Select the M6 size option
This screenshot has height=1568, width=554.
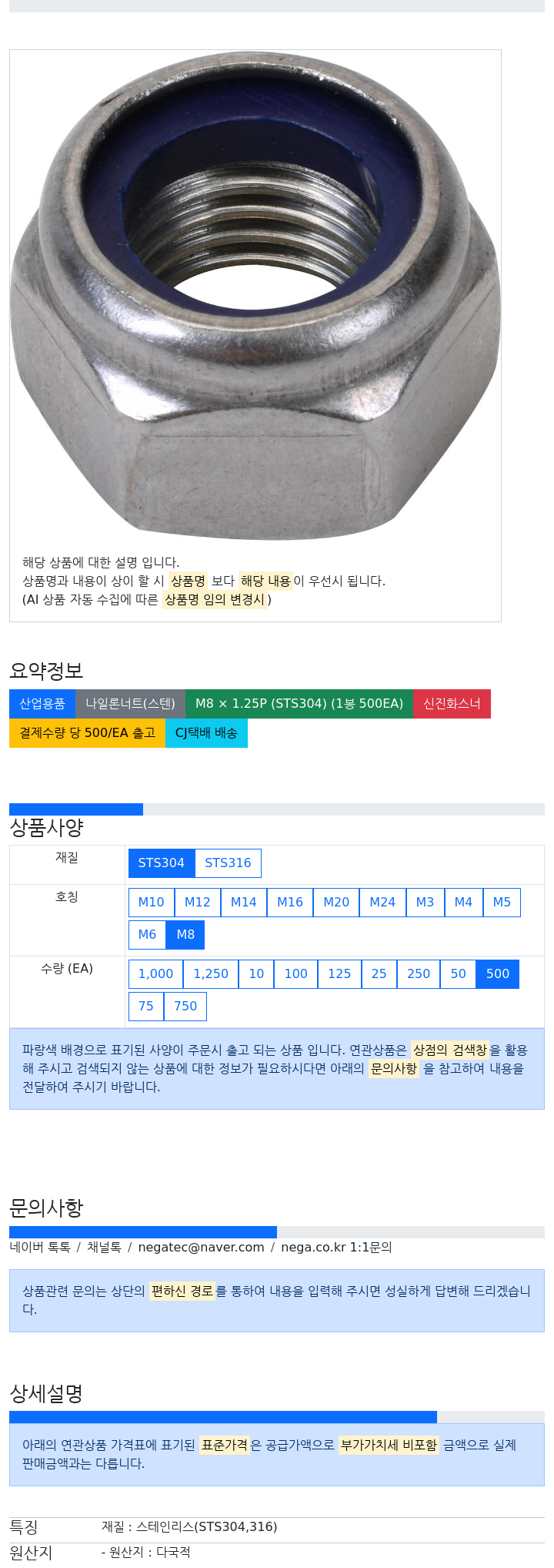click(148, 935)
